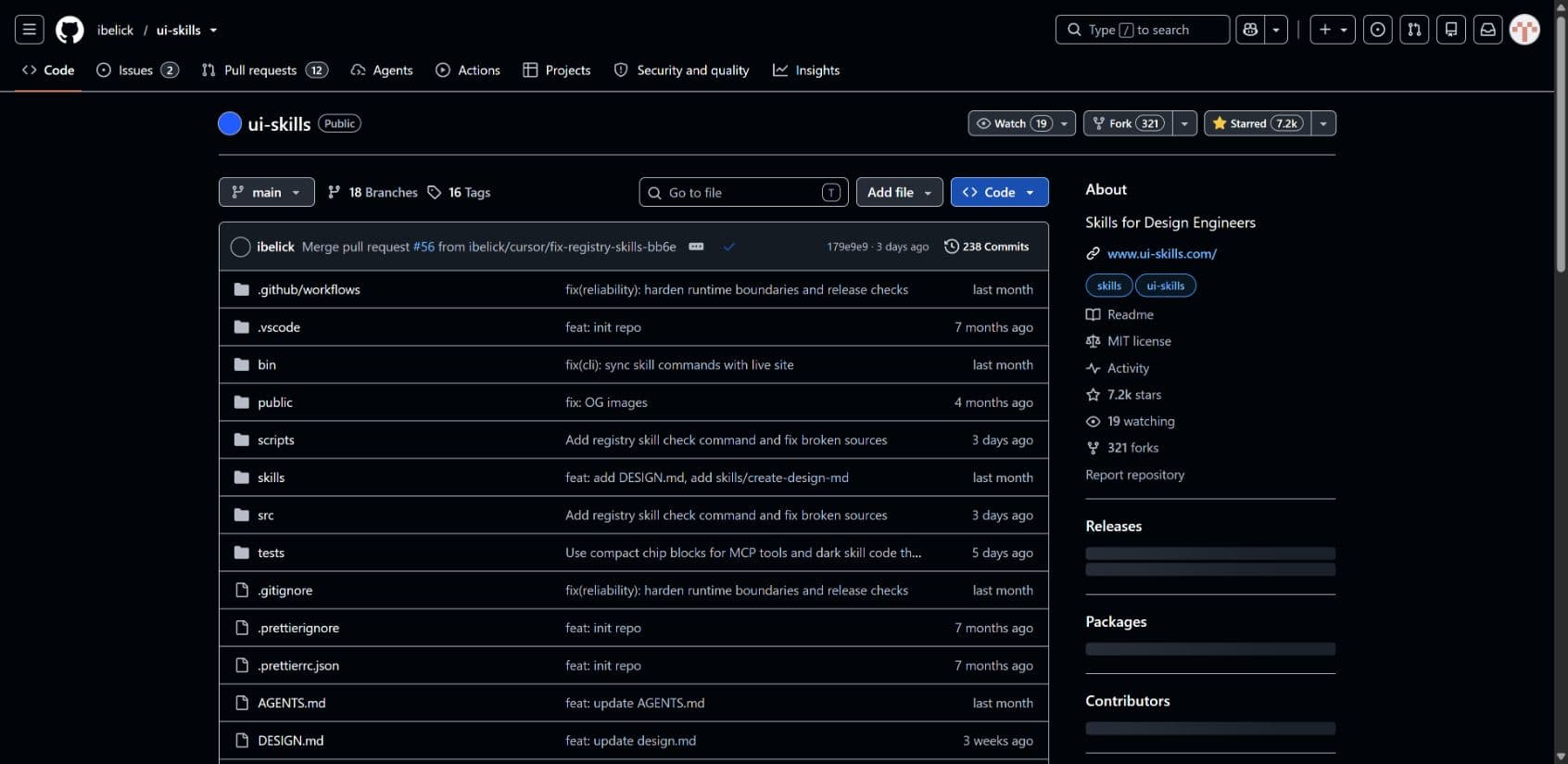Click the fork icon next to 321 forks
This screenshot has height=764, width=1568.
1093,448
